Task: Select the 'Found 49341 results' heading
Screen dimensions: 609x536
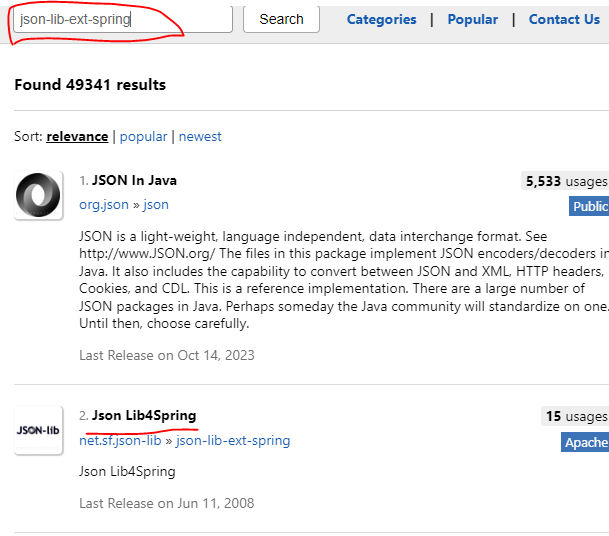Action: (x=90, y=85)
